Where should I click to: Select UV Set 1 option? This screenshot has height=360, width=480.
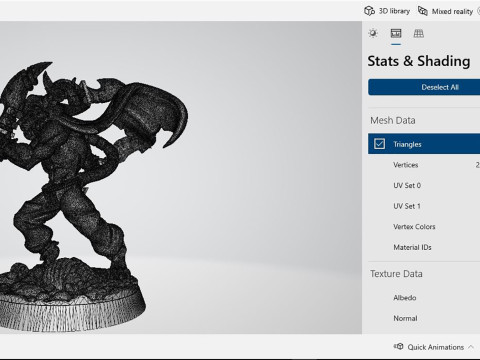pos(407,206)
